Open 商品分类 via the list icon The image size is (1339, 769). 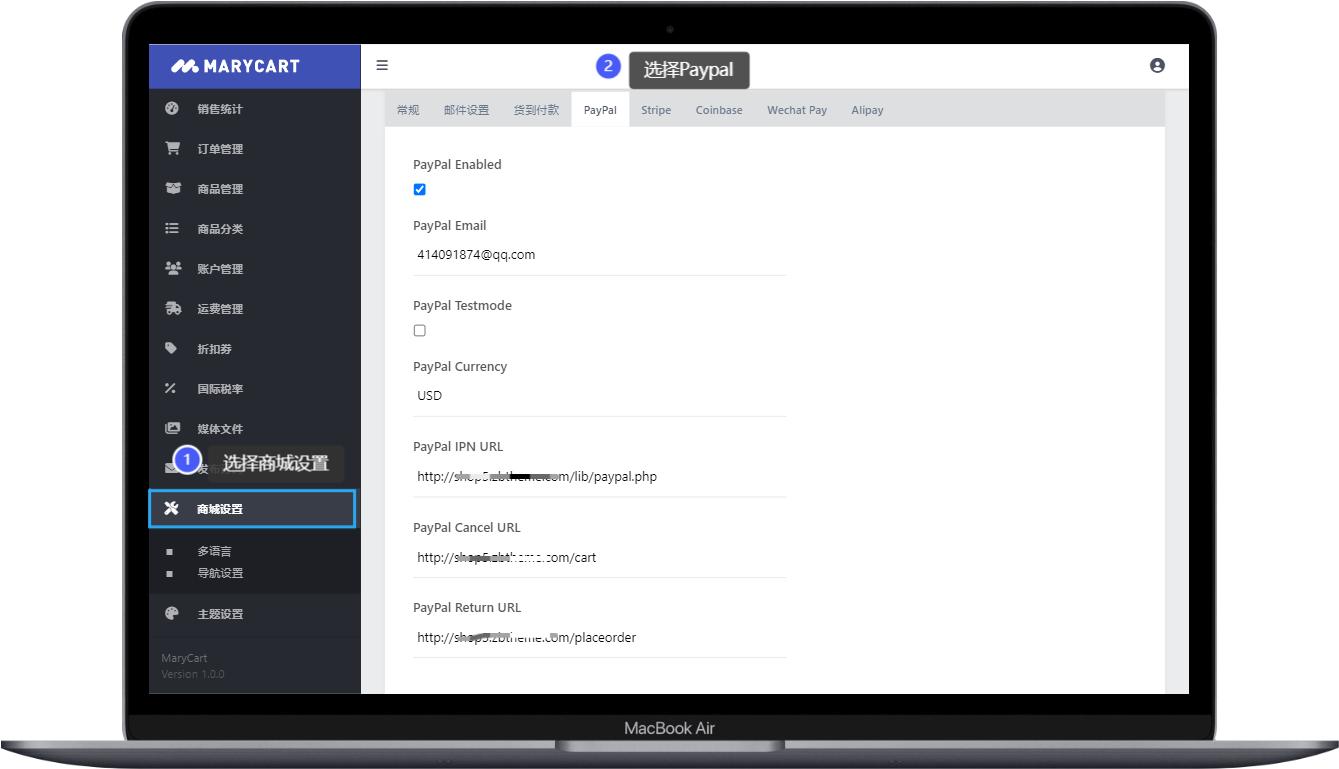click(172, 229)
